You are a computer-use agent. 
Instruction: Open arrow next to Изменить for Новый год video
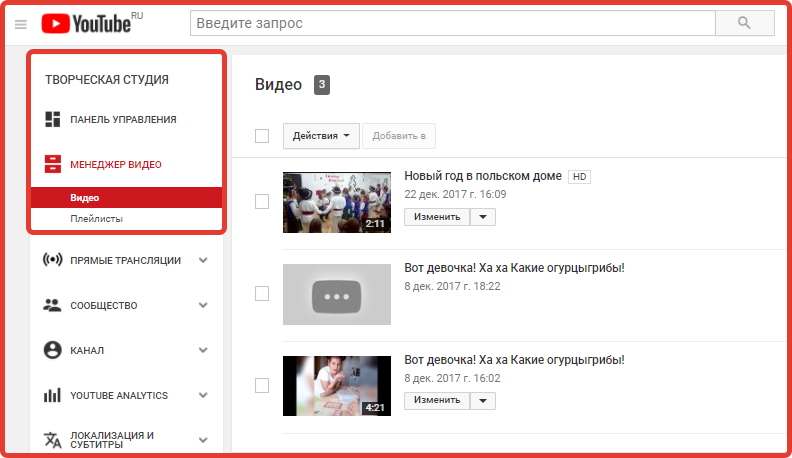click(x=483, y=217)
